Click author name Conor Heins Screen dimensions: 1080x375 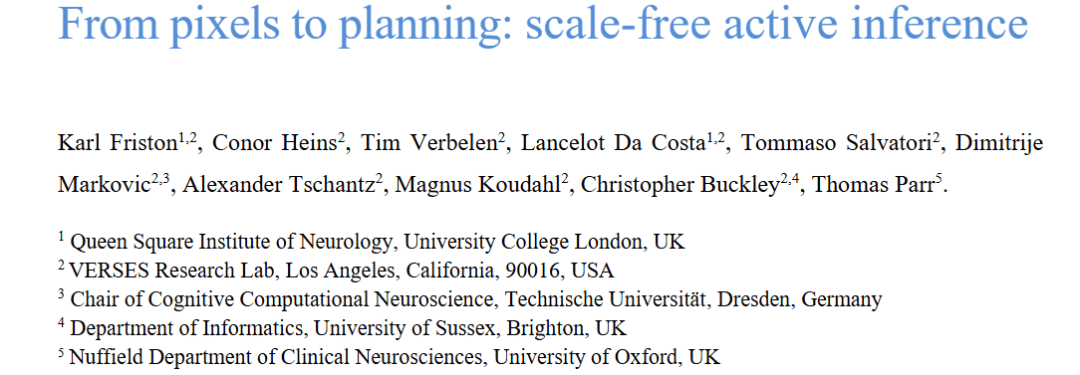click(x=273, y=142)
